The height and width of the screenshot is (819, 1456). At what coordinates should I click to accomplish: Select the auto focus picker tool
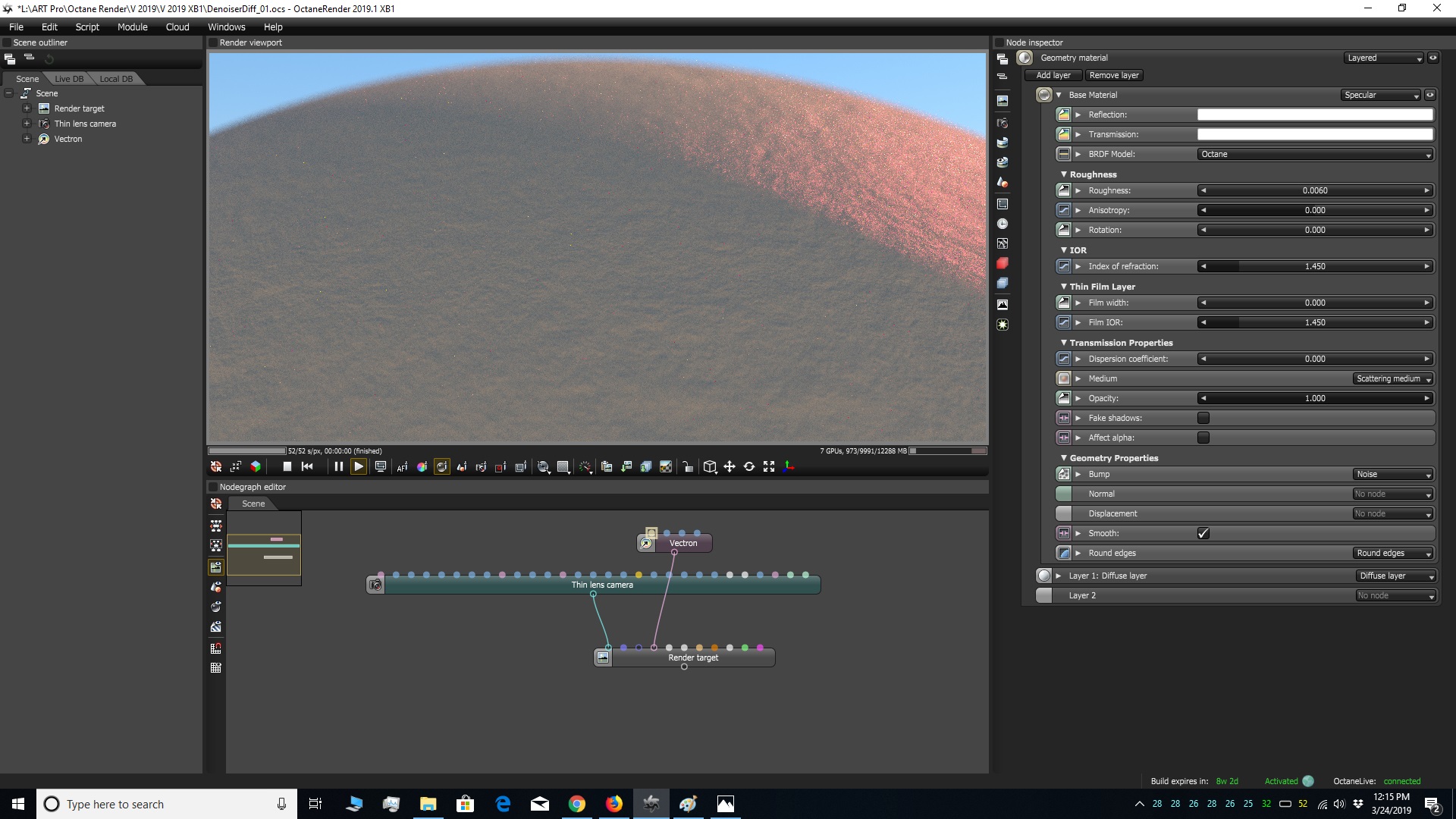coord(402,467)
